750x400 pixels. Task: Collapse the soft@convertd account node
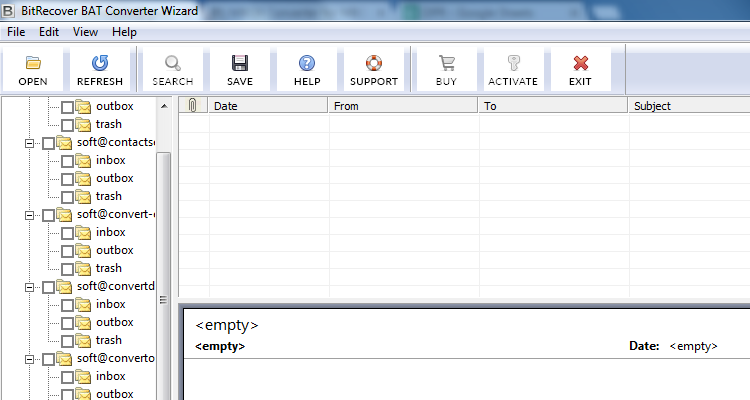(29, 288)
